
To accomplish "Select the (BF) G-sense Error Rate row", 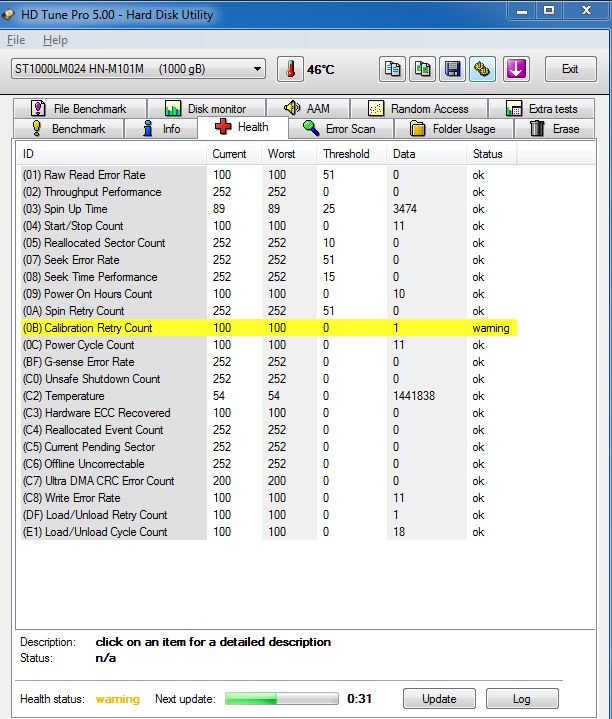I will 269,362.
